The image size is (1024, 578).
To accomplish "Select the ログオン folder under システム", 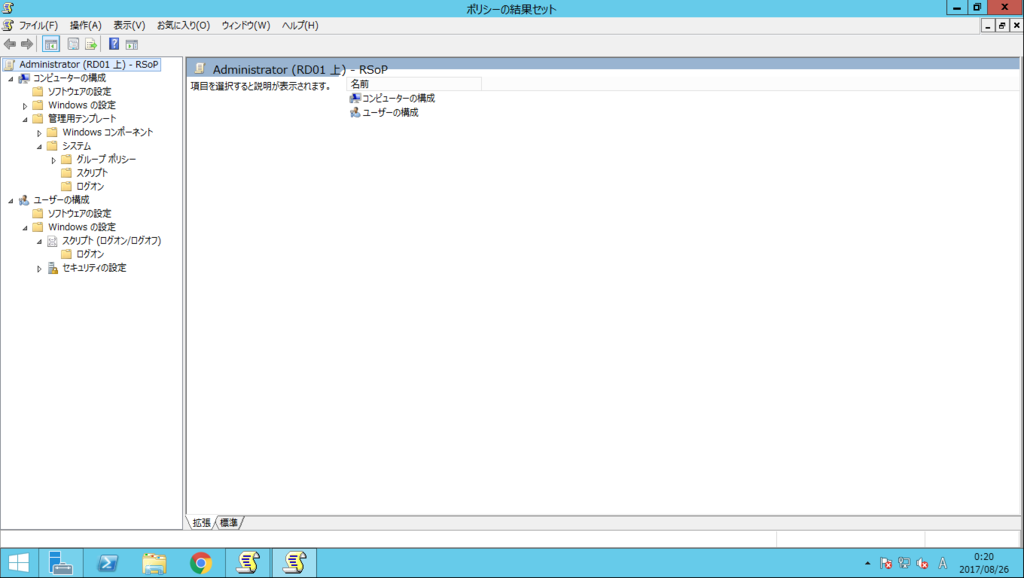I will pyautogui.click(x=90, y=187).
